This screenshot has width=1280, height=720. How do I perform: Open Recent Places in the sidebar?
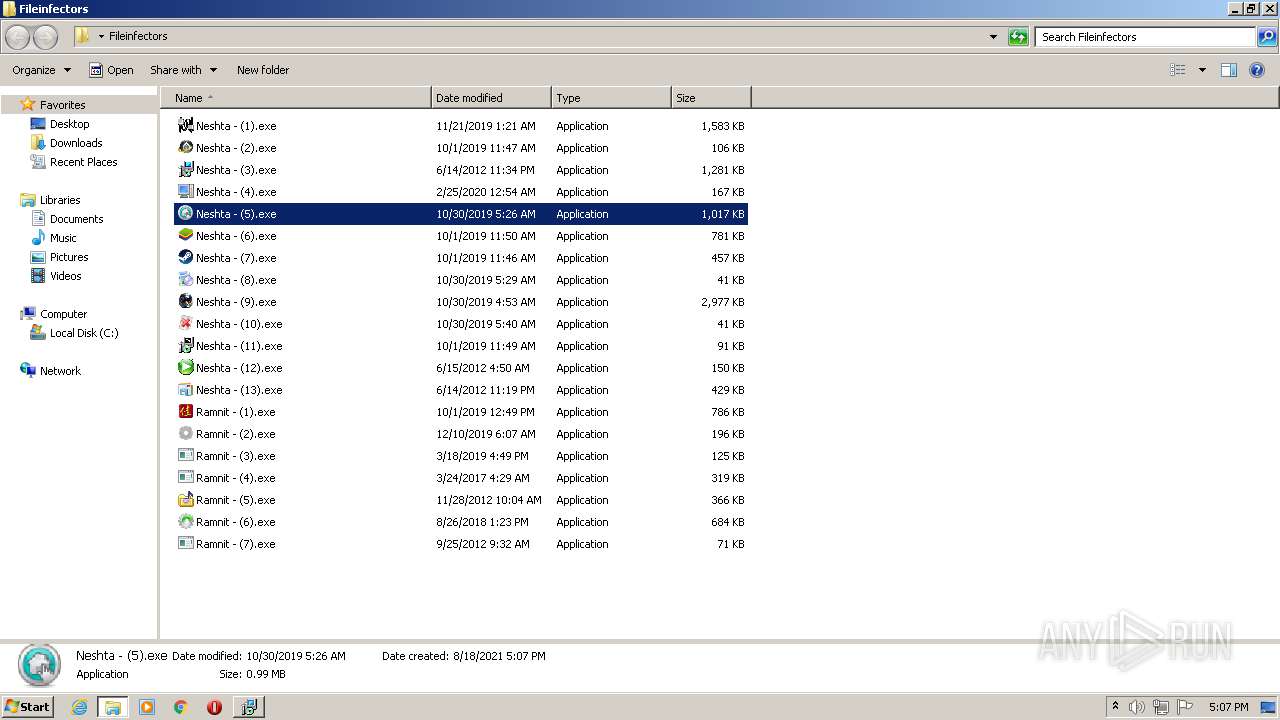tap(83, 162)
